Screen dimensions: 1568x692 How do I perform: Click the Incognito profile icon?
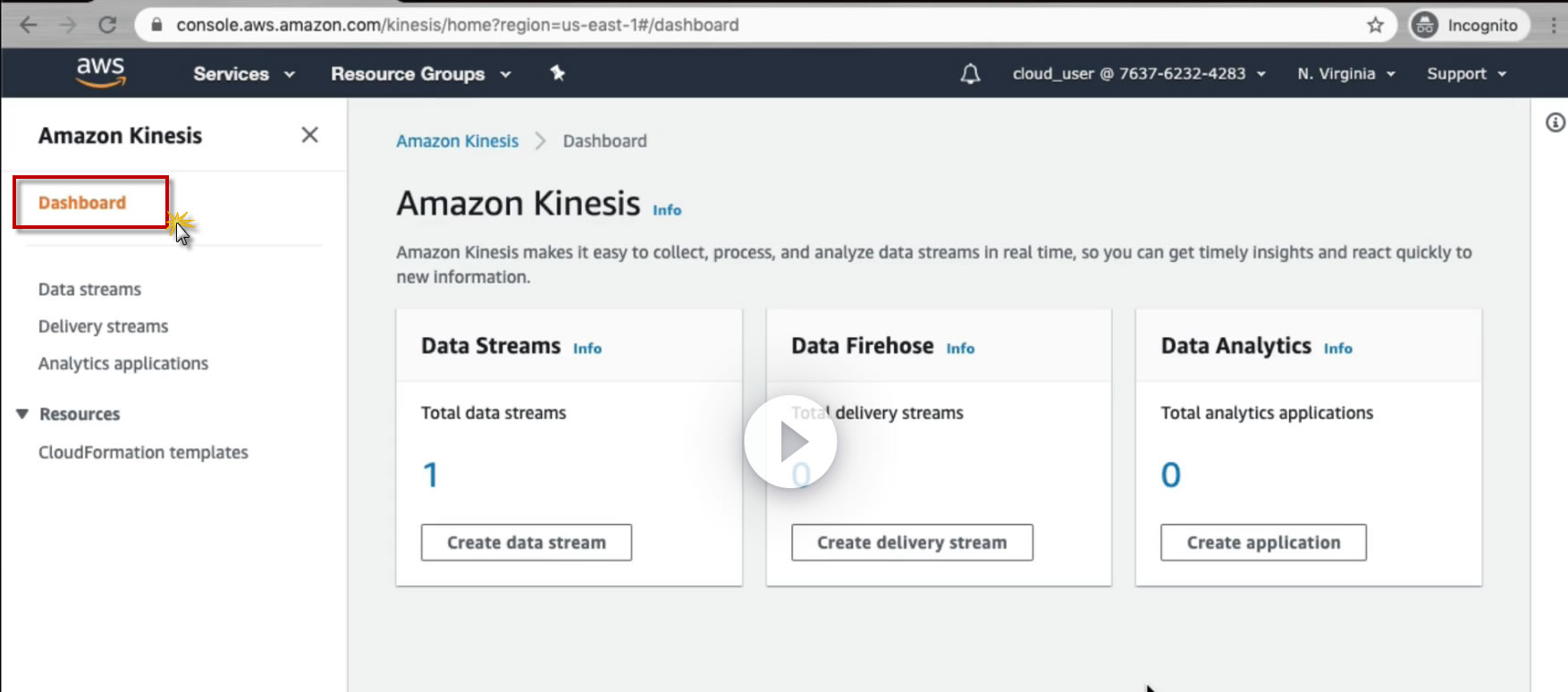[x=1425, y=25]
